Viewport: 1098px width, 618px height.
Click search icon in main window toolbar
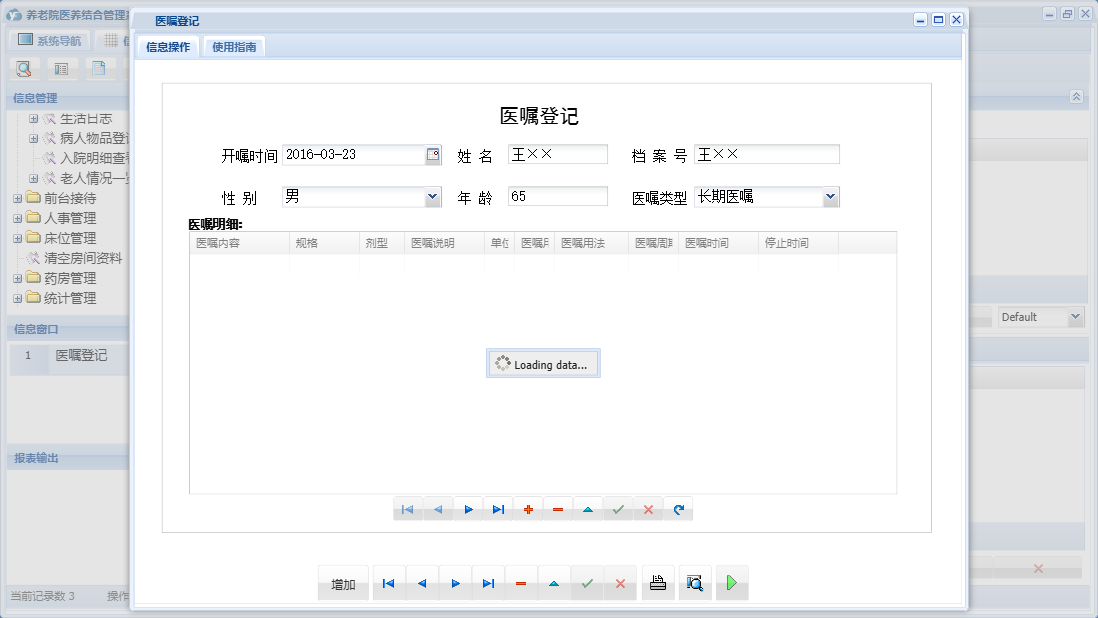point(24,69)
